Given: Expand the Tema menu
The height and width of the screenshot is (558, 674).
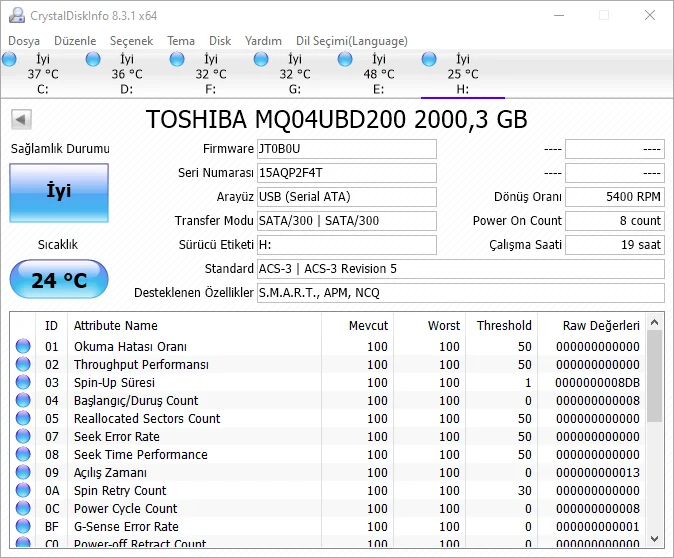Looking at the screenshot, I should 181,41.
